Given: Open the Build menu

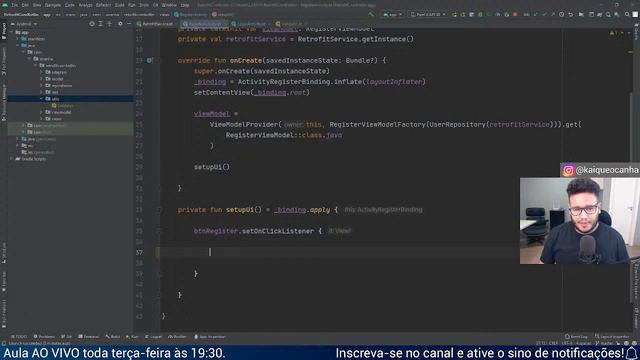Looking at the screenshot, I should 119,5.
